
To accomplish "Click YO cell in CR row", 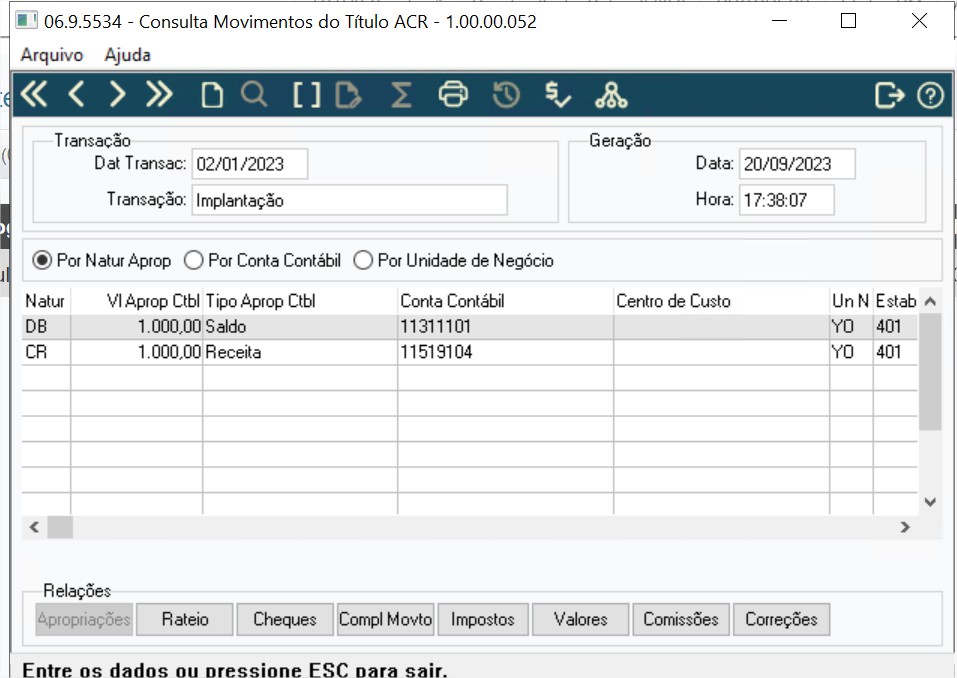I will point(851,352).
